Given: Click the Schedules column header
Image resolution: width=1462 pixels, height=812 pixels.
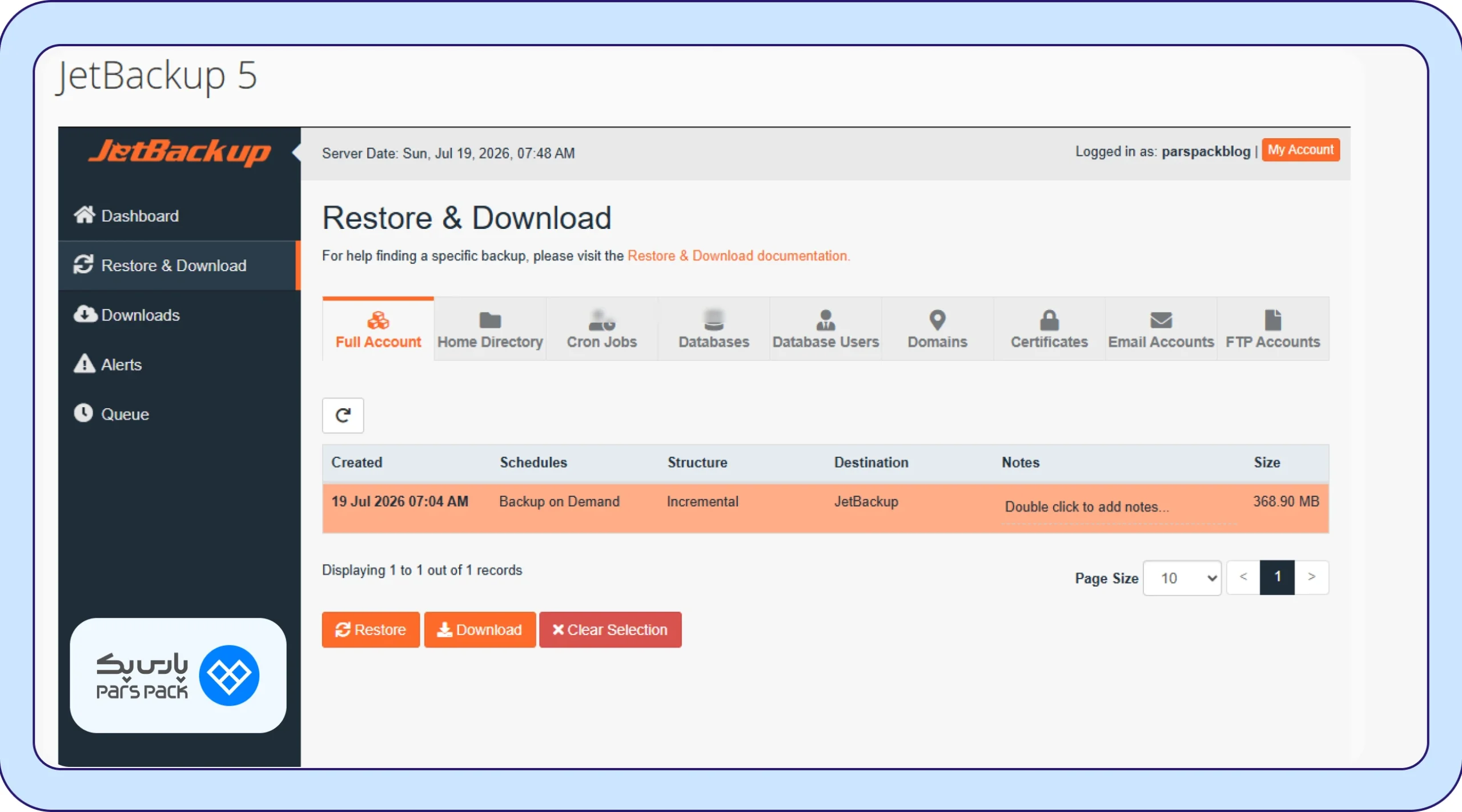Looking at the screenshot, I should (x=533, y=463).
